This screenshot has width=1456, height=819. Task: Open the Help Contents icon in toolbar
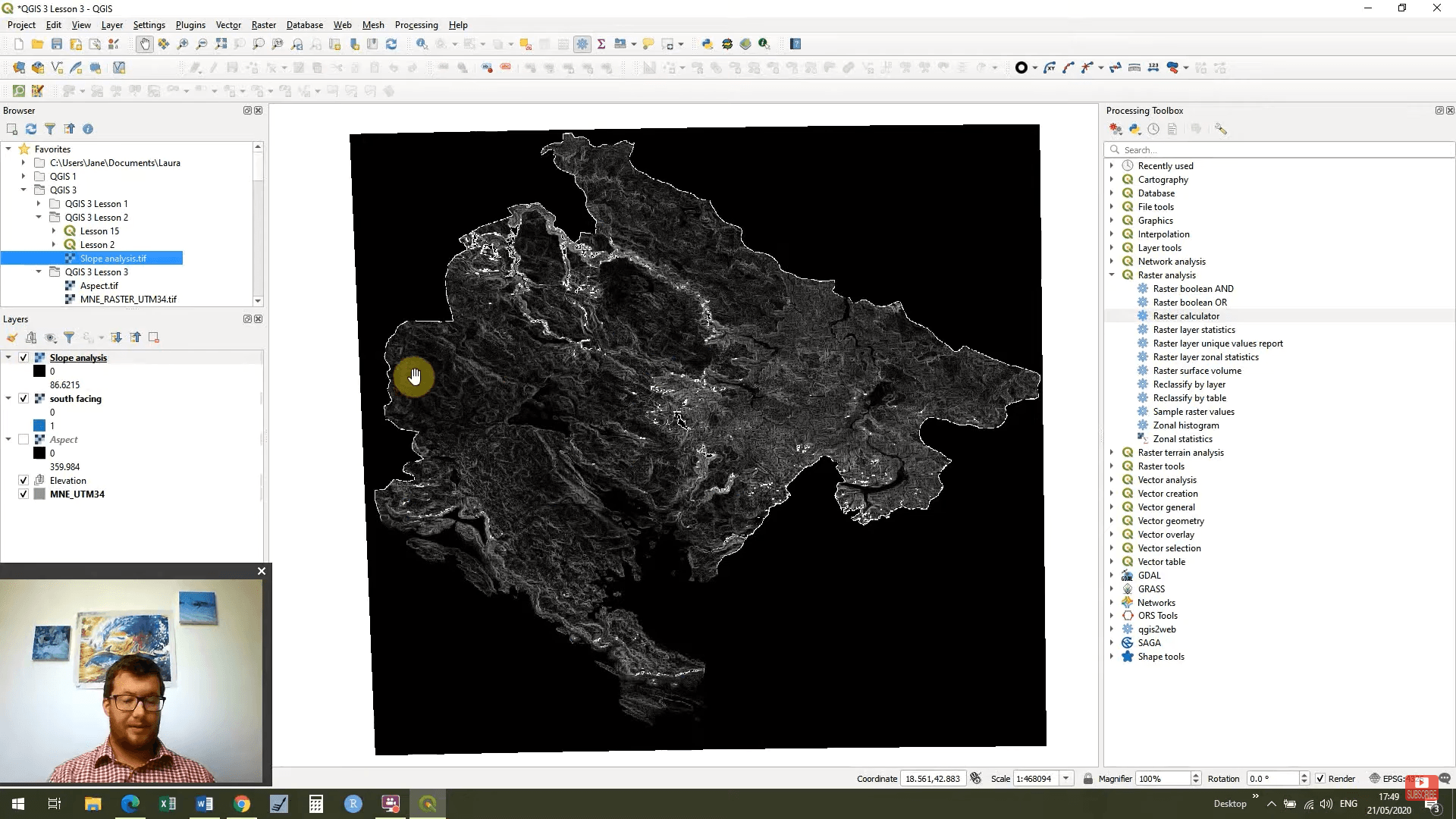click(x=795, y=44)
